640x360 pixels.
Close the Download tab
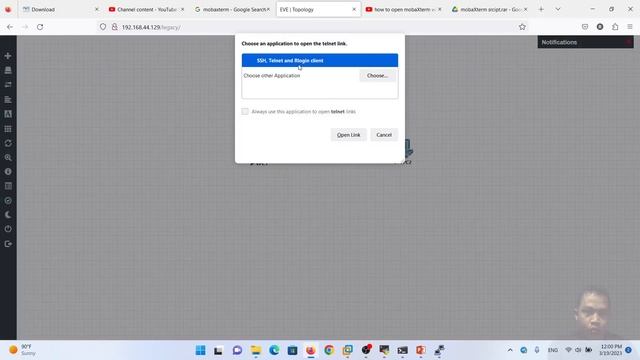97,9
